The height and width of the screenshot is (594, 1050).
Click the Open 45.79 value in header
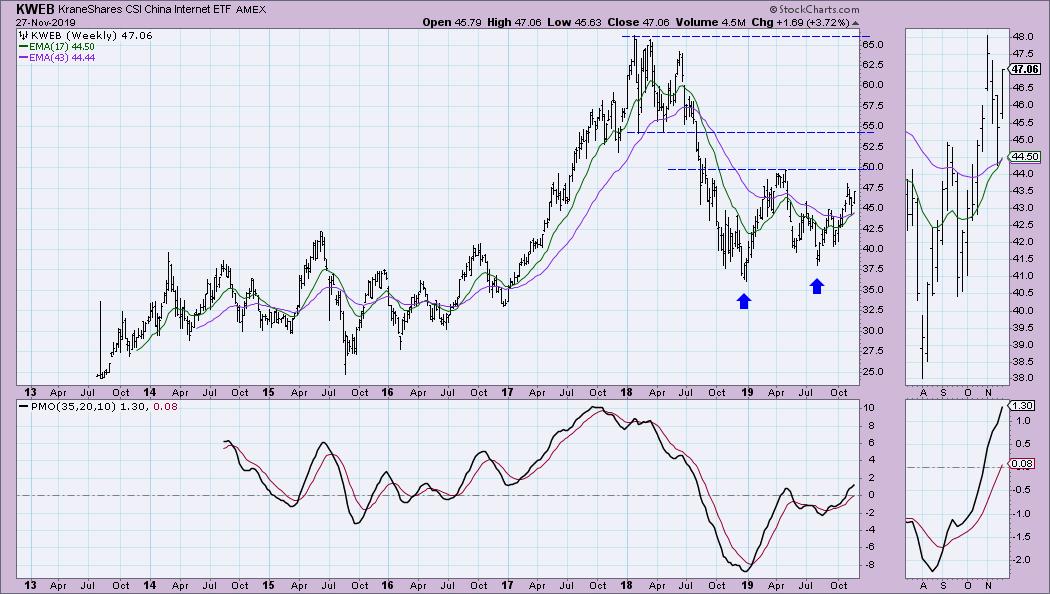(451, 22)
